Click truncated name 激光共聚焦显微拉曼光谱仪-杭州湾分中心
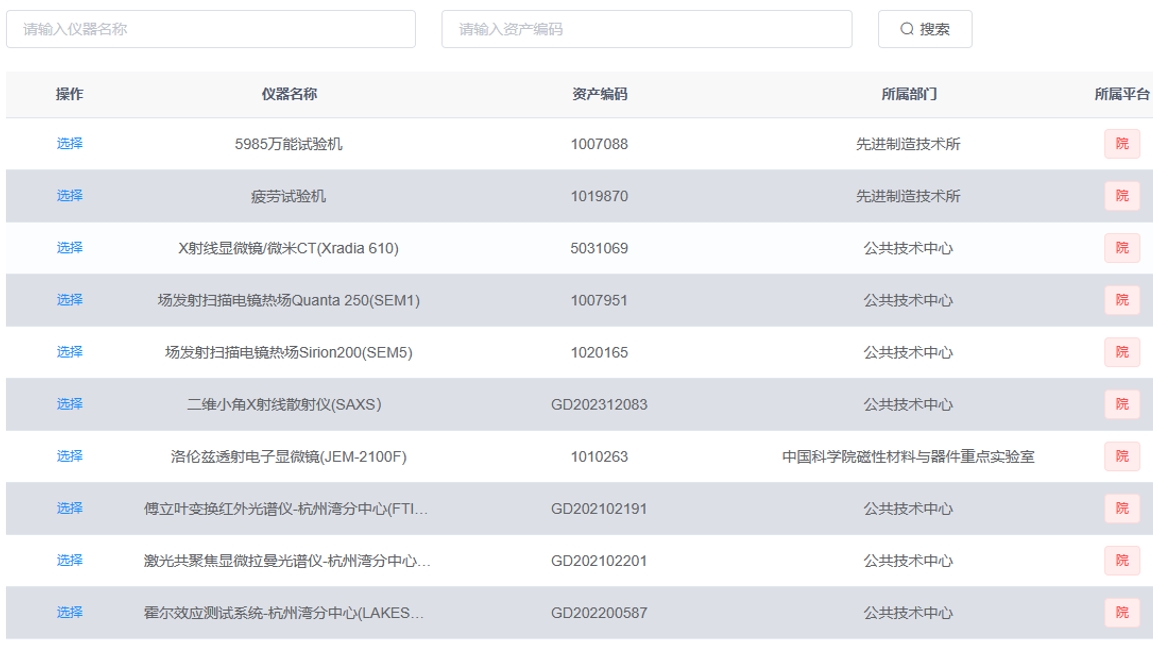The height and width of the screenshot is (655, 1153). (x=287, y=562)
